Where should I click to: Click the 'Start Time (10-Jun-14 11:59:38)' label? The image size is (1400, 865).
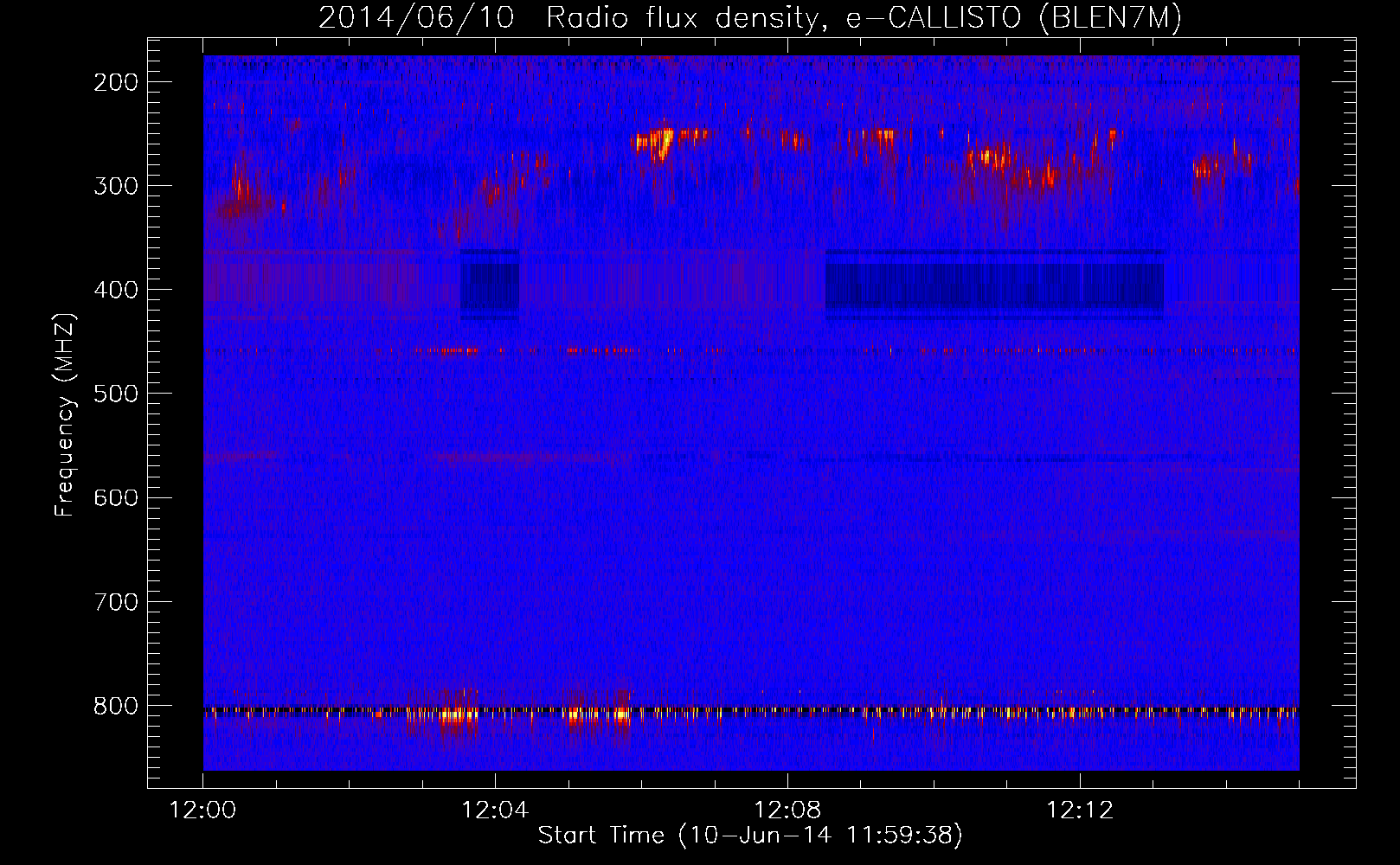coord(750,836)
